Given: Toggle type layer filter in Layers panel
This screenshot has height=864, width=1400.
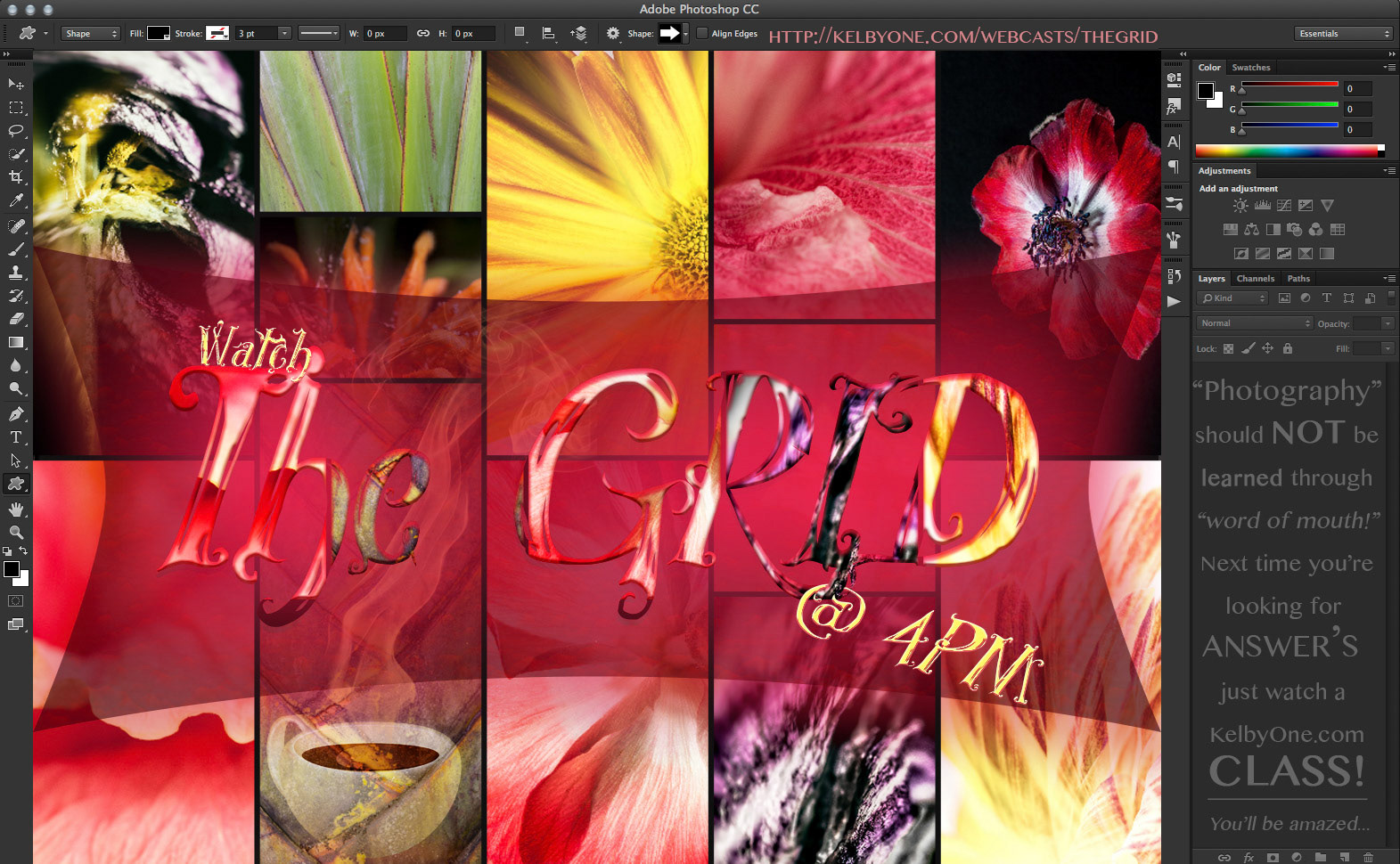Looking at the screenshot, I should tap(1327, 298).
